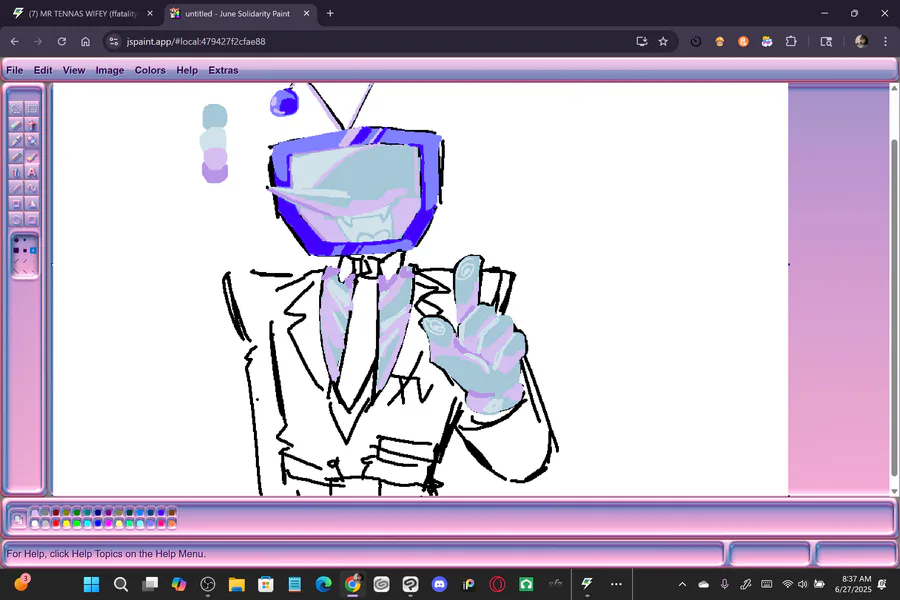The height and width of the screenshot is (600, 900).
Task: Pick the Ellipse tool
Action: 16,219
